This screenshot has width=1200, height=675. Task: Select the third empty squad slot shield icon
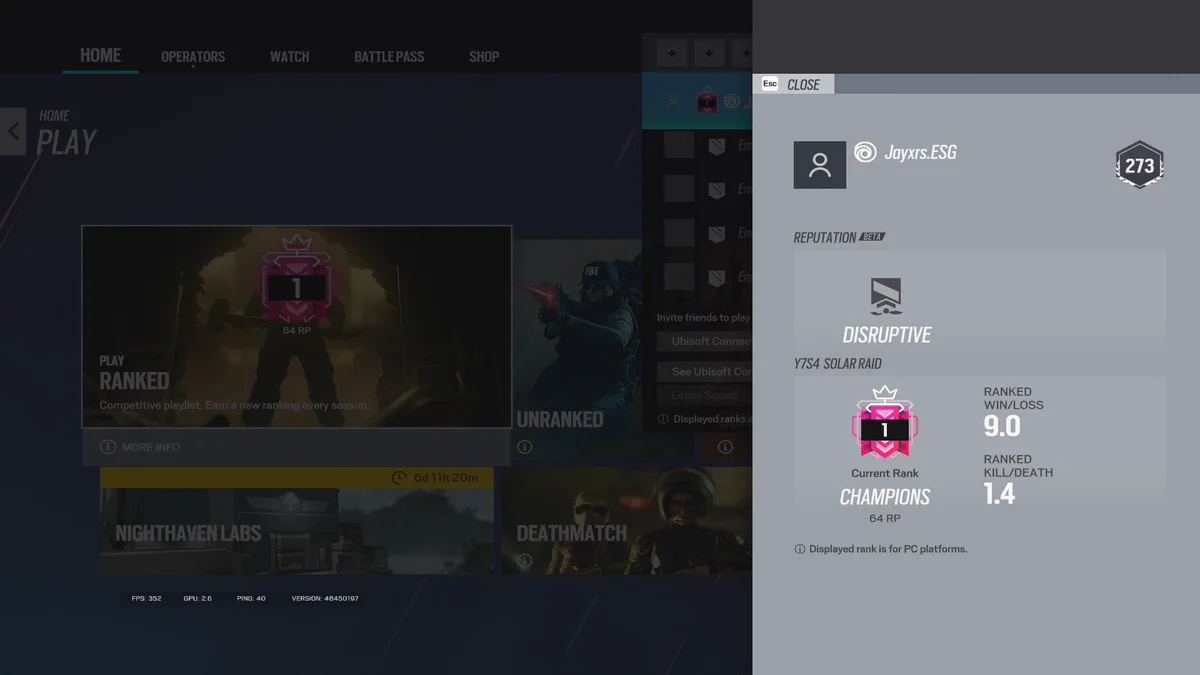(715, 234)
